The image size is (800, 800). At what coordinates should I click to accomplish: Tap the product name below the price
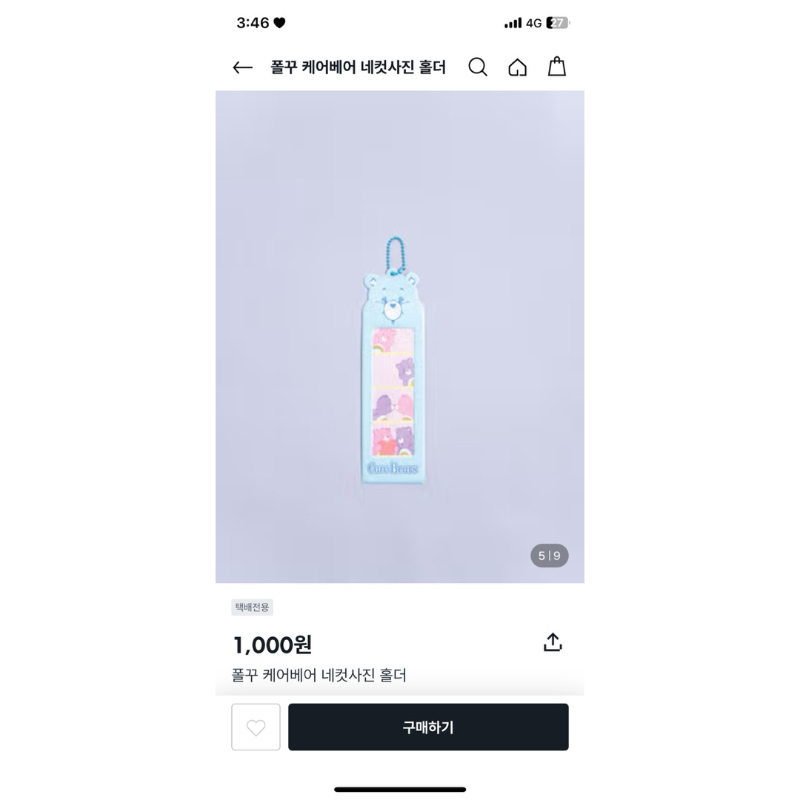[319, 675]
